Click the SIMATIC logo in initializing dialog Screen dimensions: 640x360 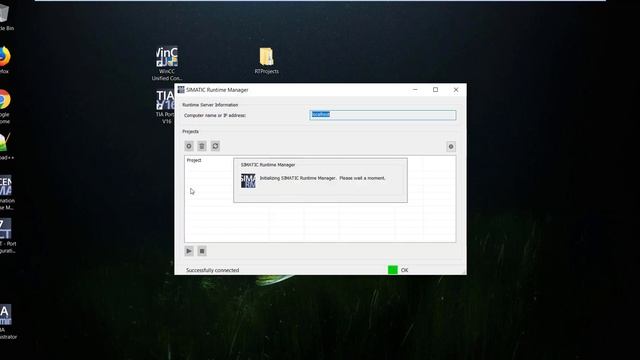[248, 181]
